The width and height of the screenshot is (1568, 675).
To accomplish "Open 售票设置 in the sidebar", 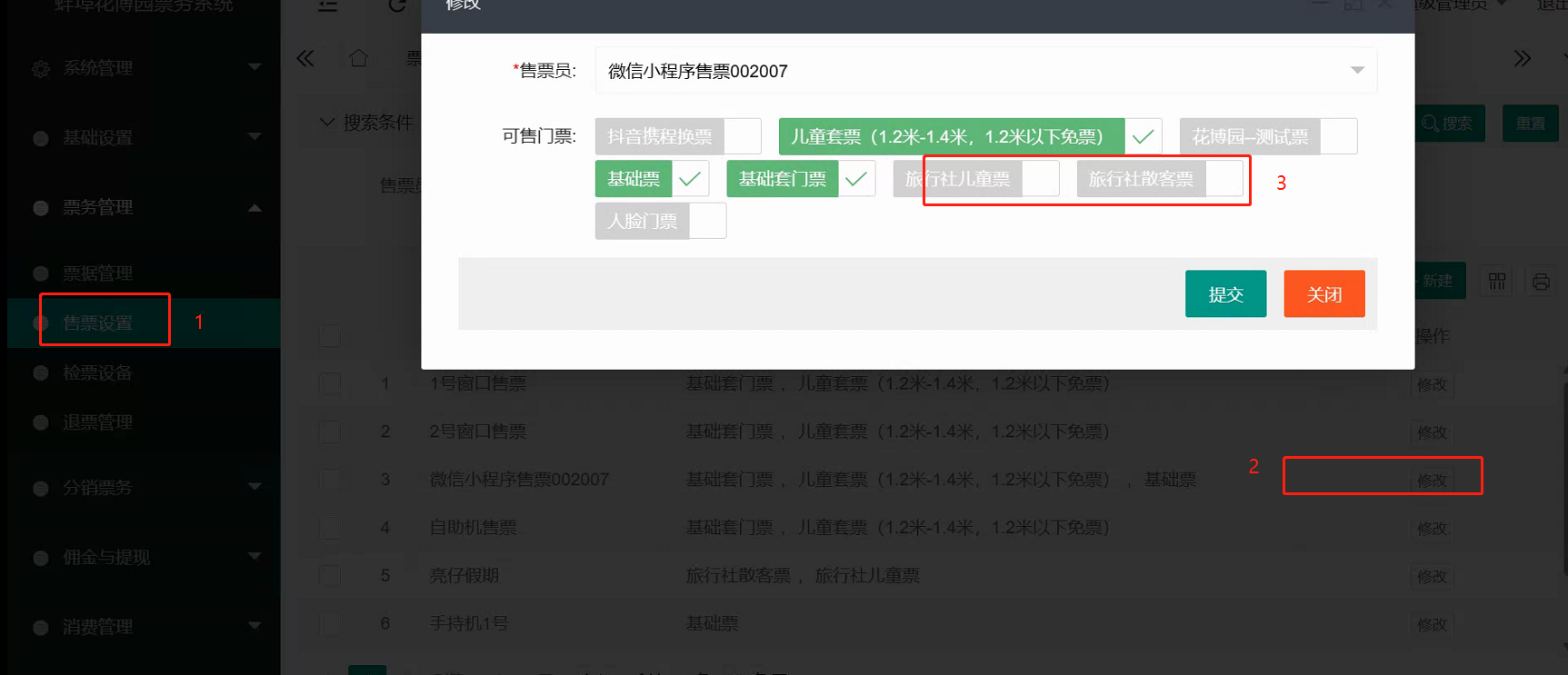I will pyautogui.click(x=98, y=323).
